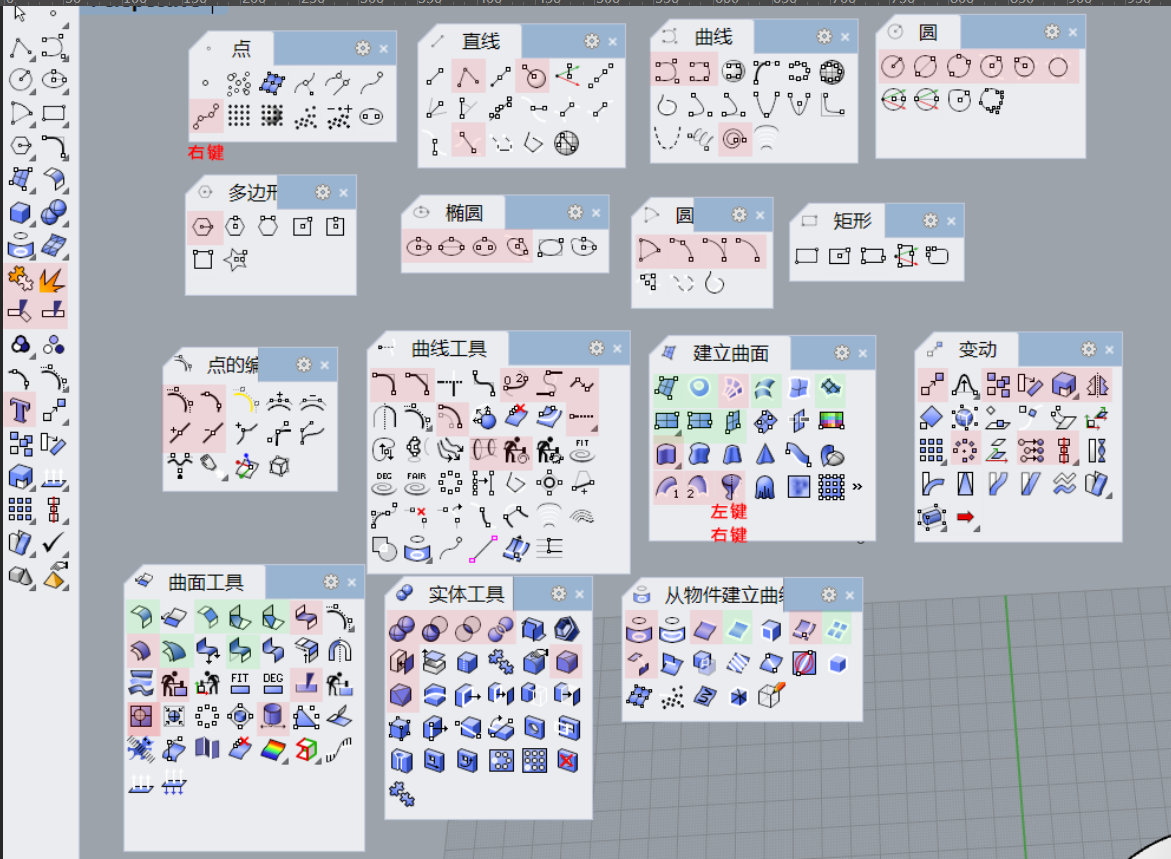Select circle center-radius icon in 圆 panel
The height and width of the screenshot is (859, 1171).
point(892,67)
